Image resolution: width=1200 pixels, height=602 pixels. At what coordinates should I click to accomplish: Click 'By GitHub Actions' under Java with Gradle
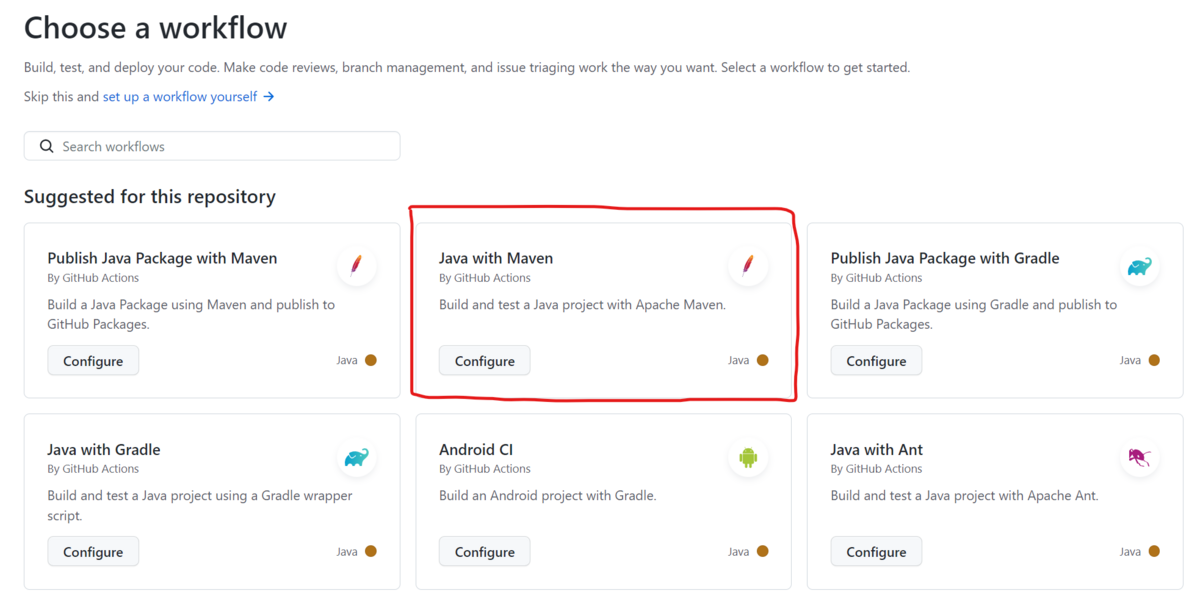tap(93, 469)
